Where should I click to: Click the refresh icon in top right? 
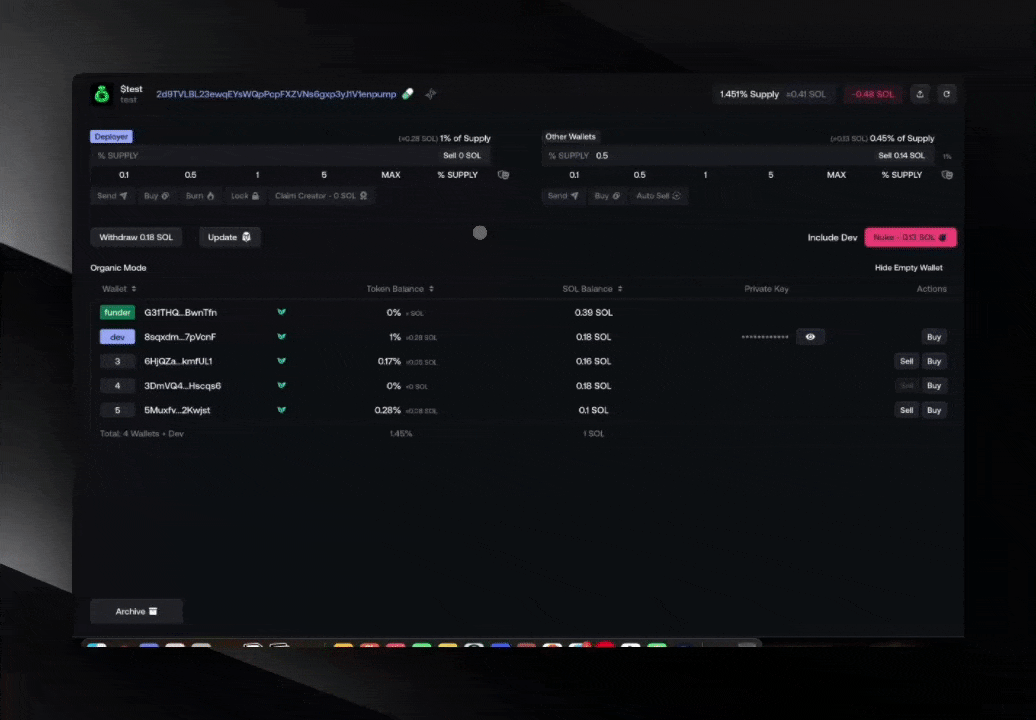(x=946, y=94)
